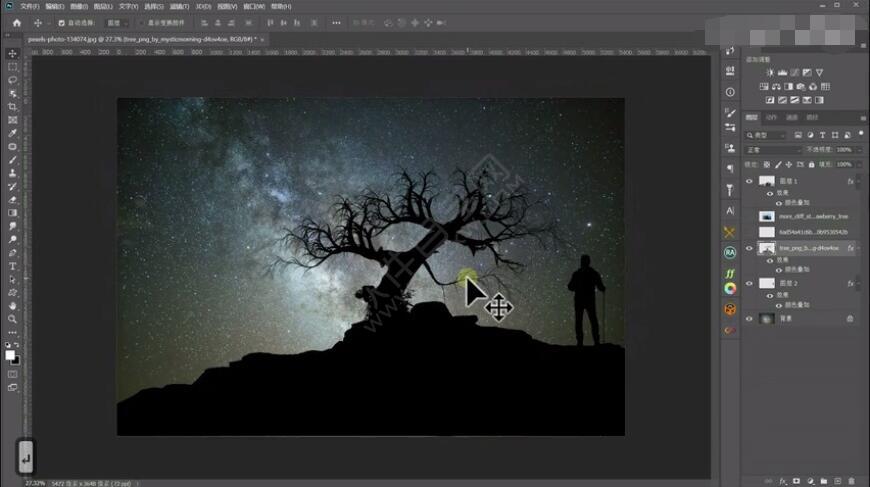Click the zoom percentage field in status bar
Image resolution: width=870 pixels, height=487 pixels.
[x=35, y=483]
